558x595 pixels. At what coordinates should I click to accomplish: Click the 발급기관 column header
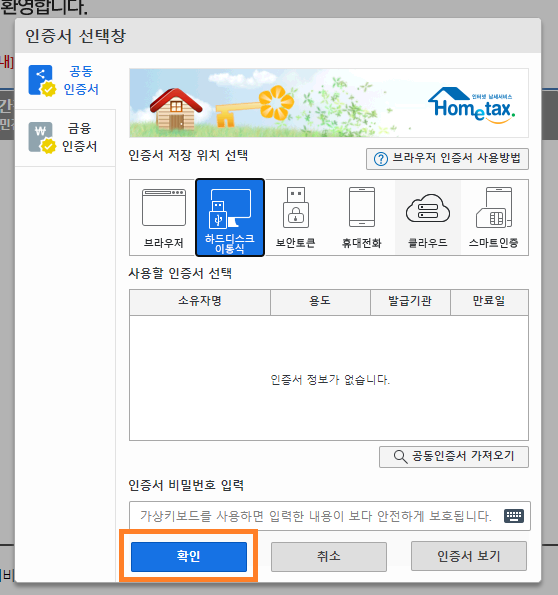click(410, 302)
